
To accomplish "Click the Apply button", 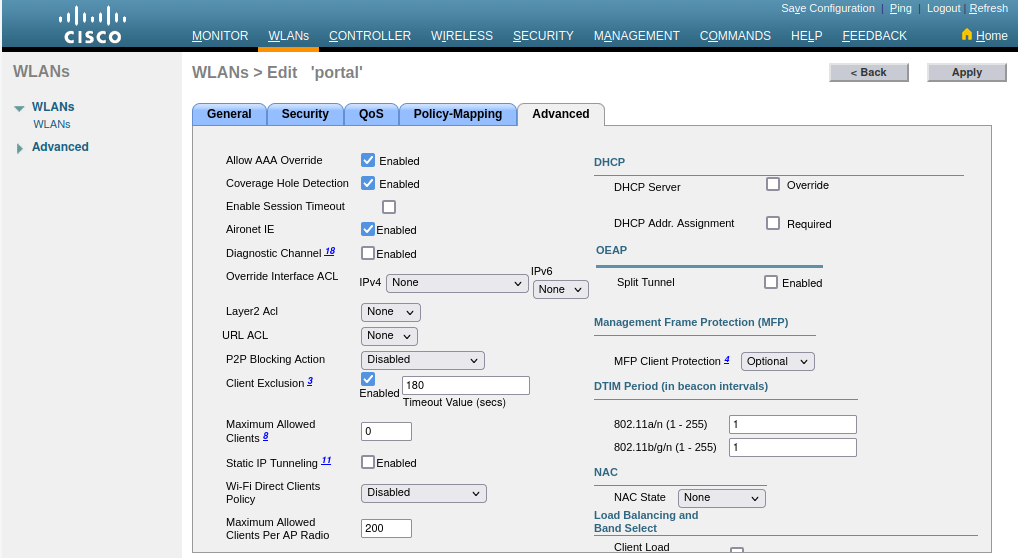I will click(966, 72).
